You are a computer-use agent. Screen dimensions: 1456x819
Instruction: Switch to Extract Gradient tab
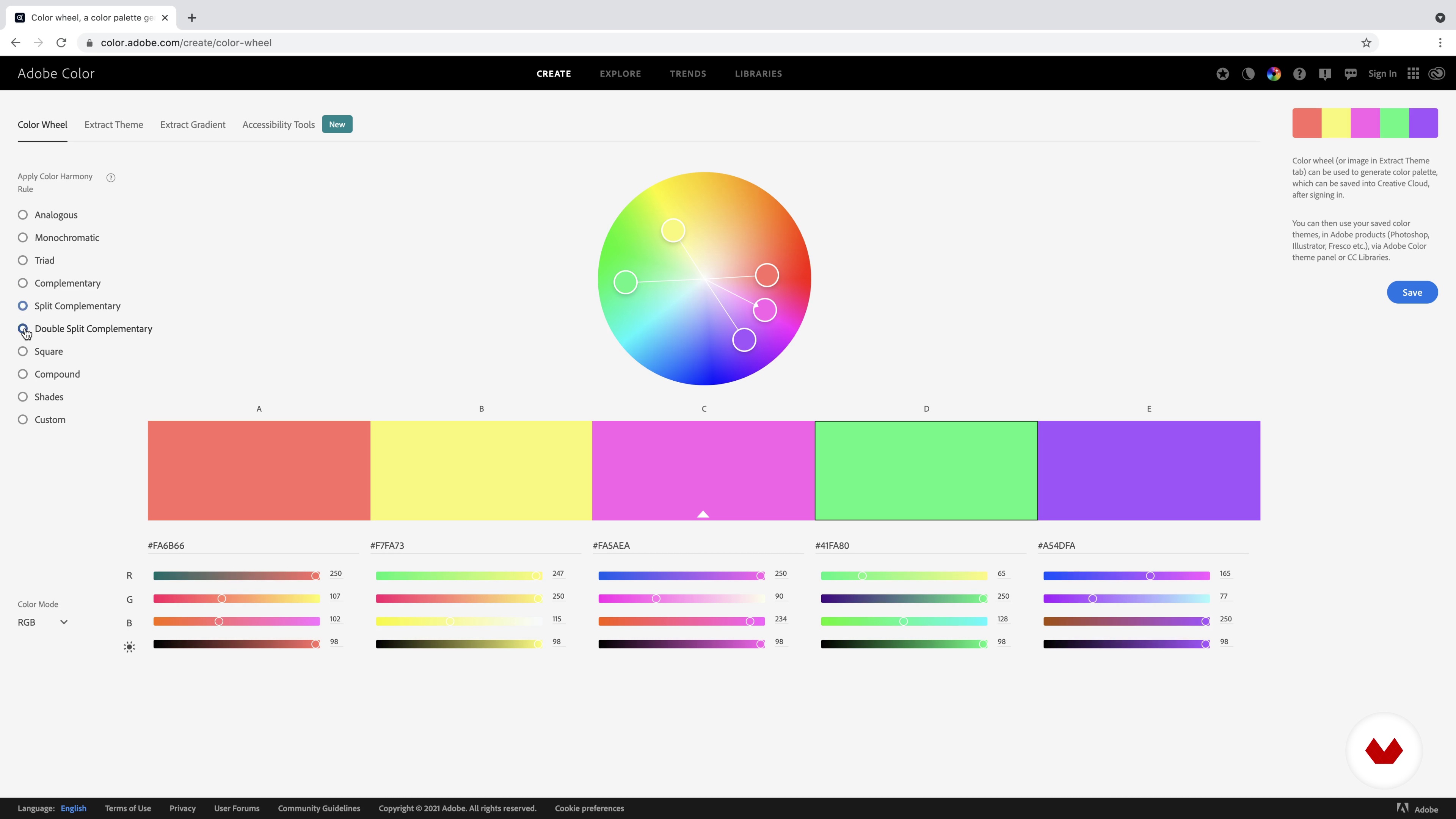coord(193,124)
